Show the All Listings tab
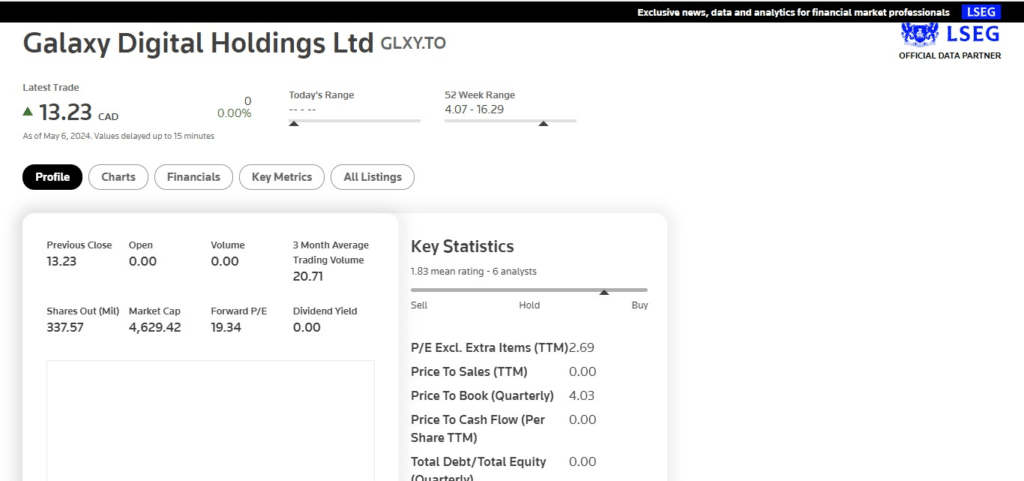1024x481 pixels. coord(372,177)
